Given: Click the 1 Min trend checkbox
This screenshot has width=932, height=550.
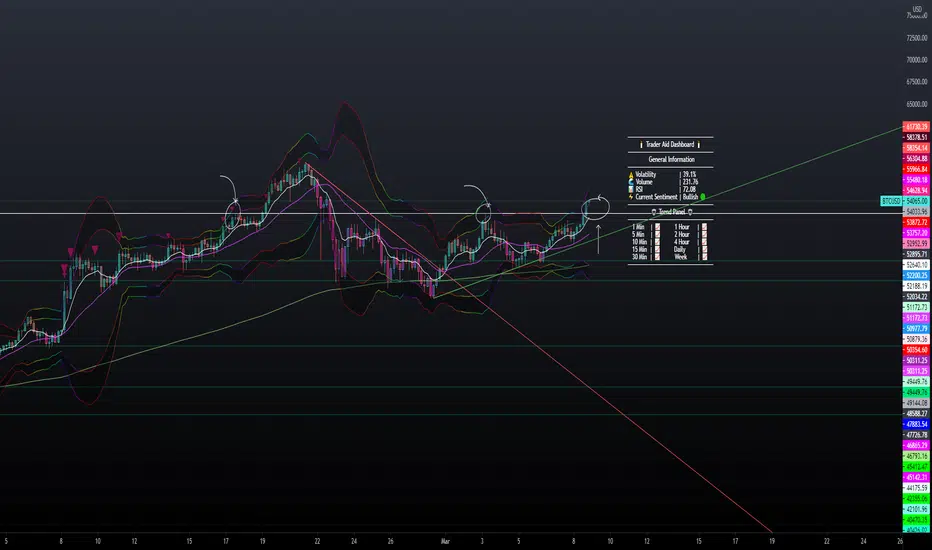Looking at the screenshot, I should (x=657, y=227).
